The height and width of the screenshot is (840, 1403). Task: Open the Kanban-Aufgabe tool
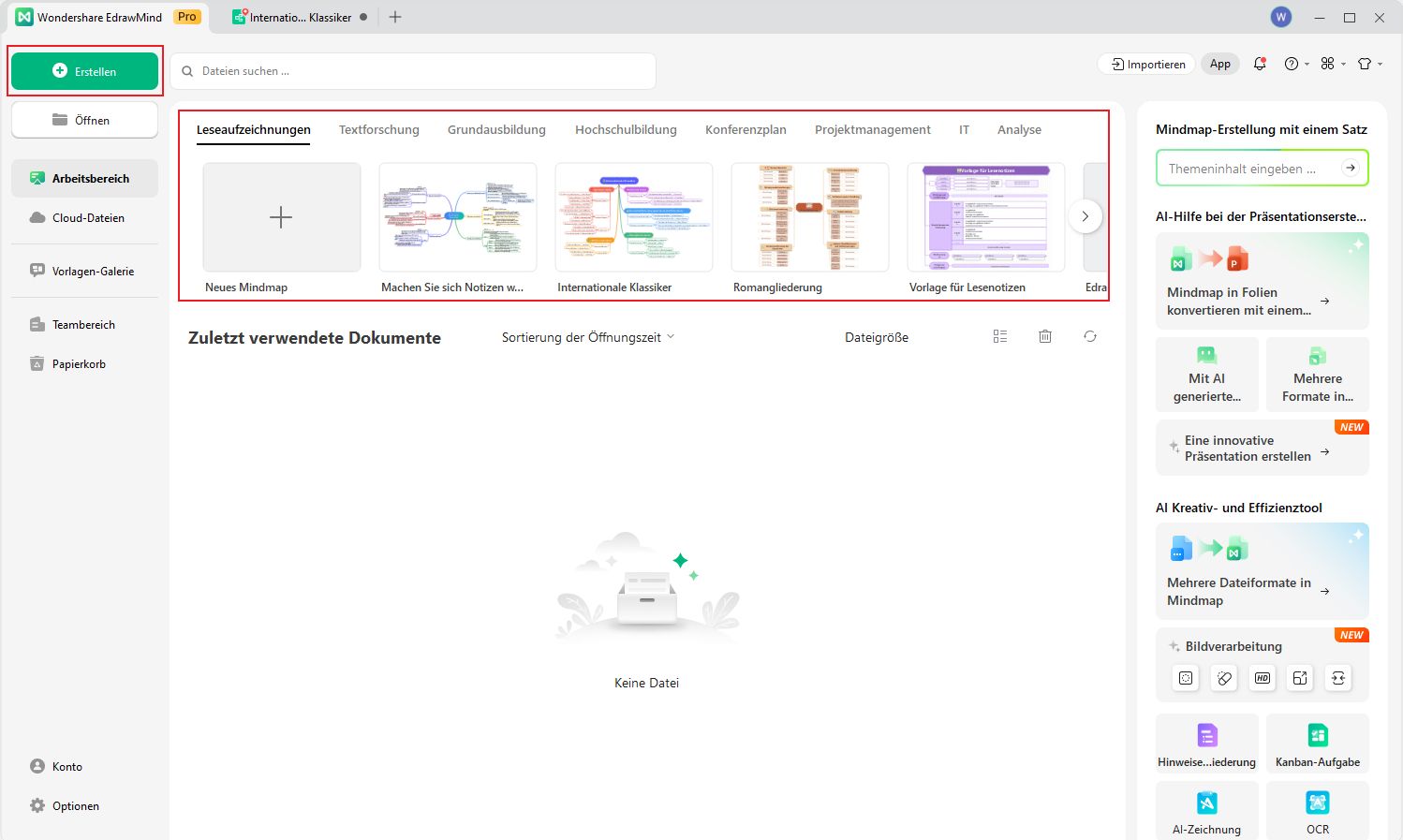coord(1317,744)
